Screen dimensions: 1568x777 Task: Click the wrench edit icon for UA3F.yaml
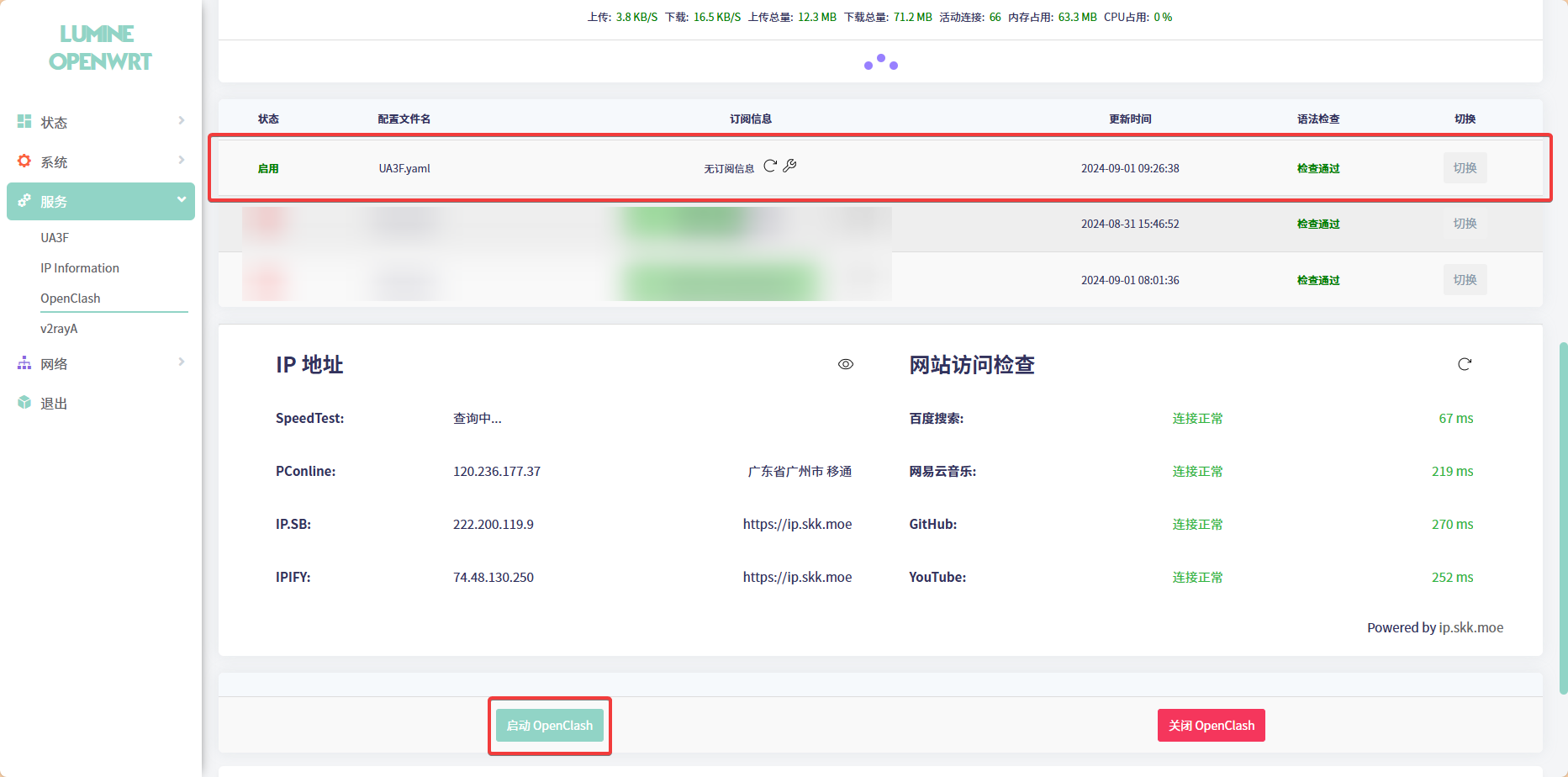[x=789, y=166]
